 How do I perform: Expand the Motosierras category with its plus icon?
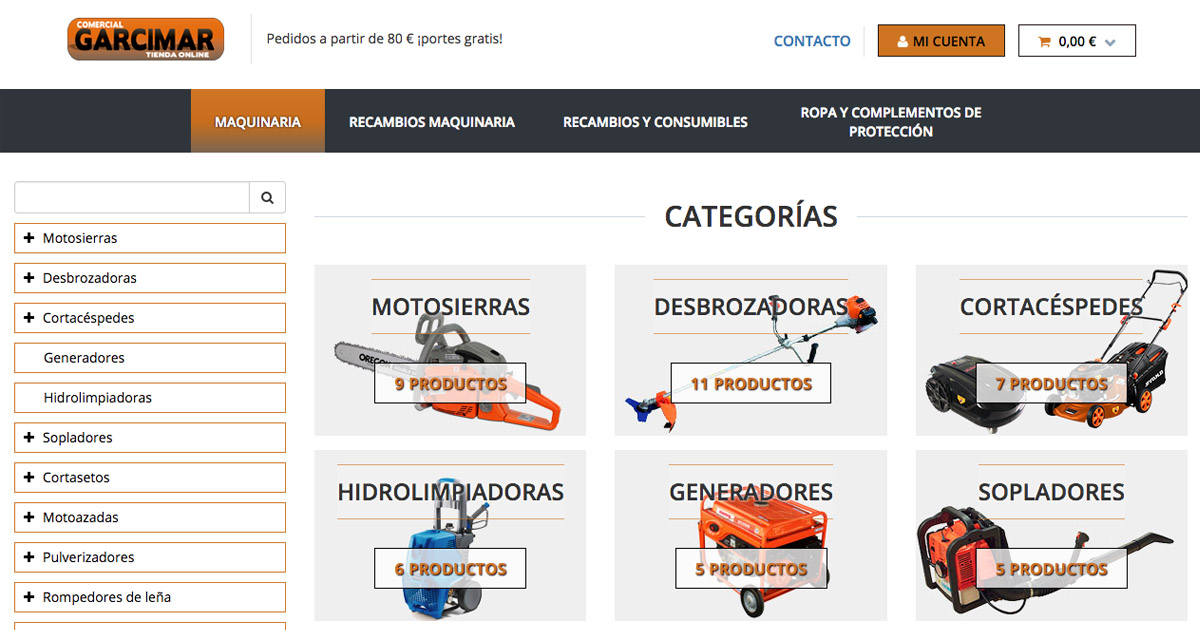tap(28, 238)
